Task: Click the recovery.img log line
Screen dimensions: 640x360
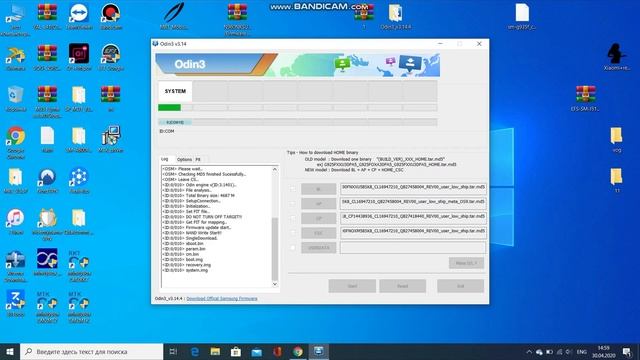Action: click(x=187, y=265)
